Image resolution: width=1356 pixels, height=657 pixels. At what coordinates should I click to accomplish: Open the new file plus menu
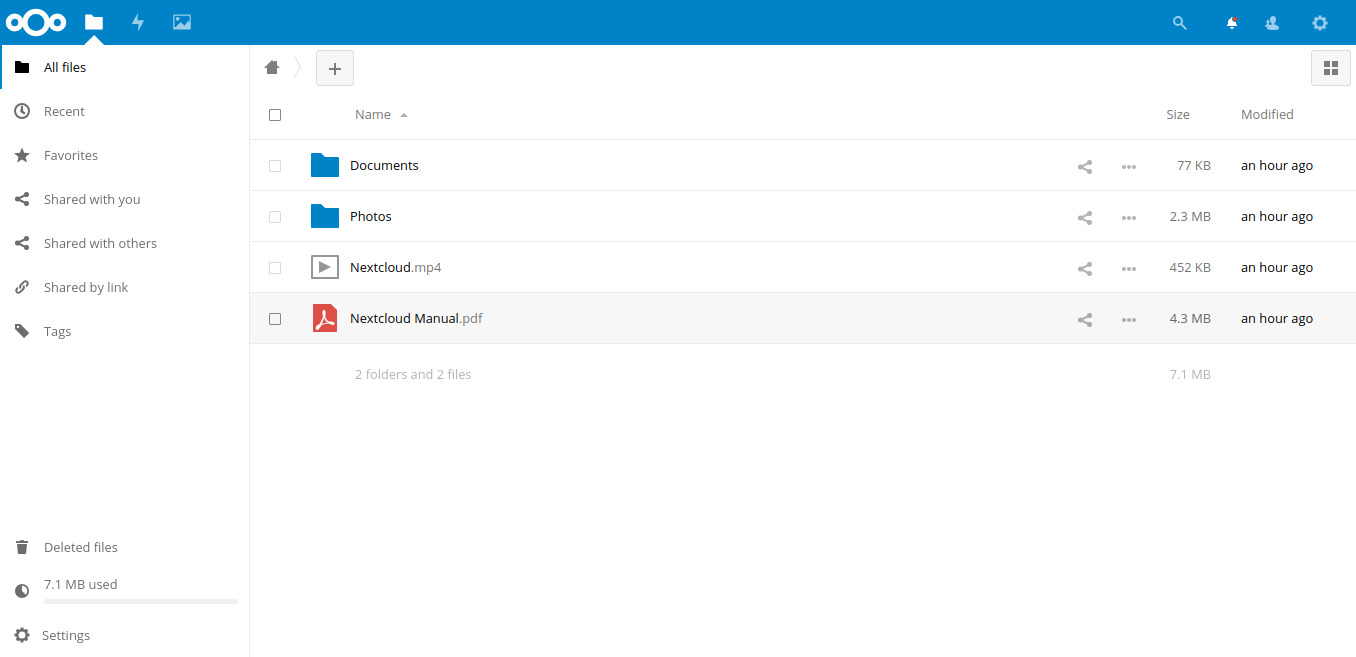335,68
